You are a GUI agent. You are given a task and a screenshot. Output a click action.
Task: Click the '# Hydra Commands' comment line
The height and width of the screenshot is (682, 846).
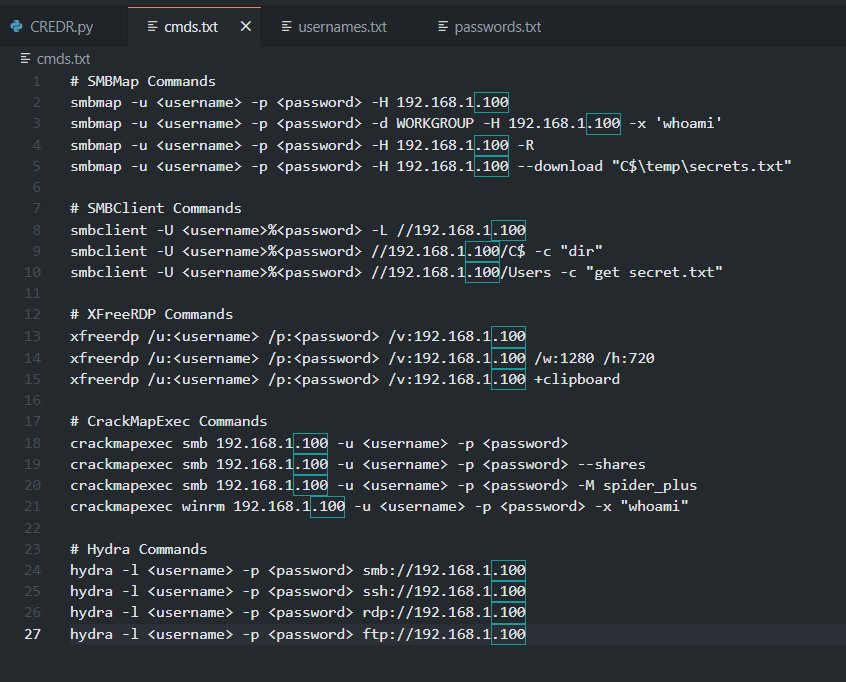[x=138, y=549]
